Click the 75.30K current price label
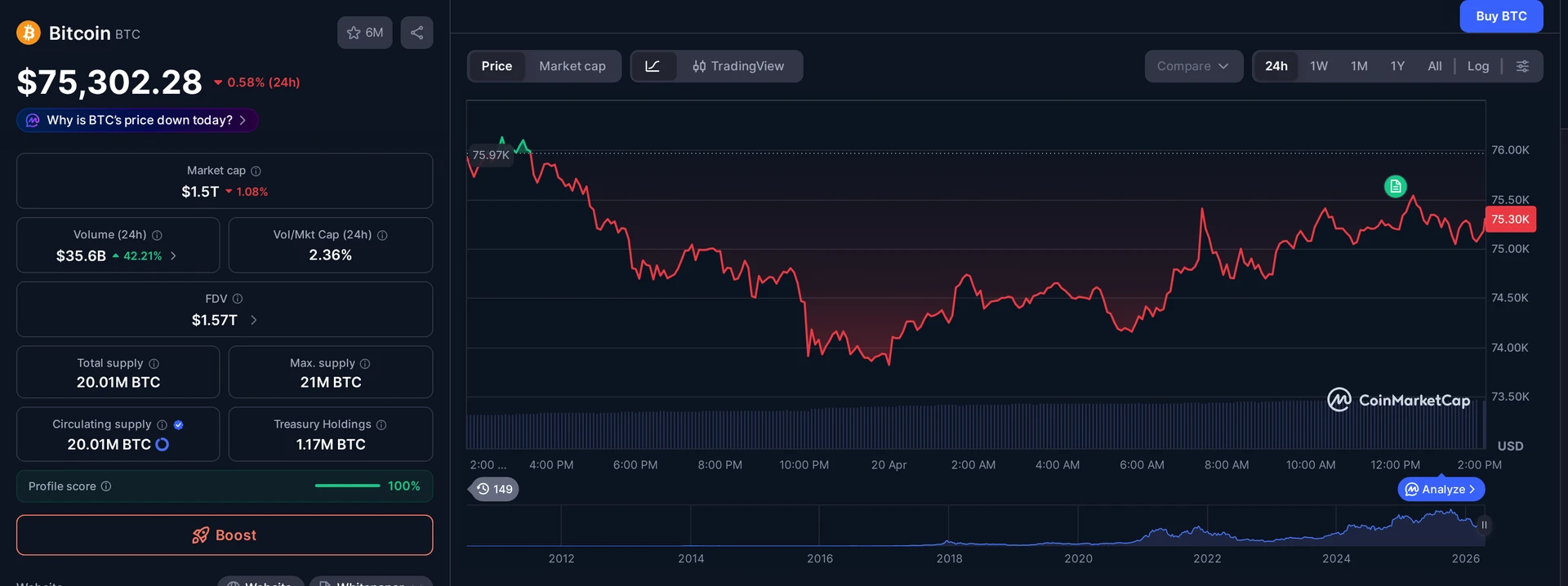The width and height of the screenshot is (1568, 586). click(x=1510, y=220)
